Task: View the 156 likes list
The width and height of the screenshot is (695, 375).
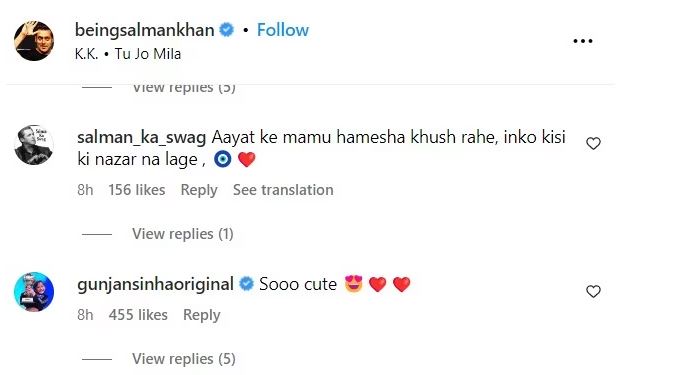Action: click(x=137, y=190)
